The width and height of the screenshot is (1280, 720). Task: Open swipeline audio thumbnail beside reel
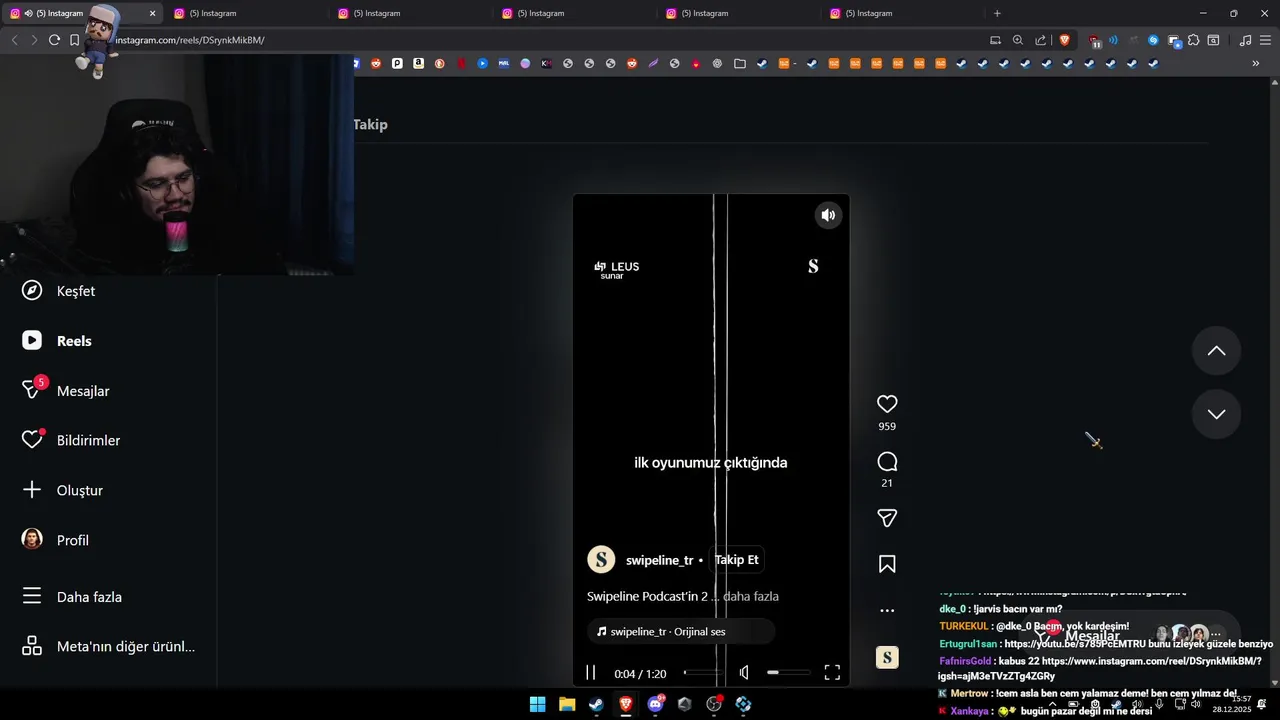pos(887,657)
